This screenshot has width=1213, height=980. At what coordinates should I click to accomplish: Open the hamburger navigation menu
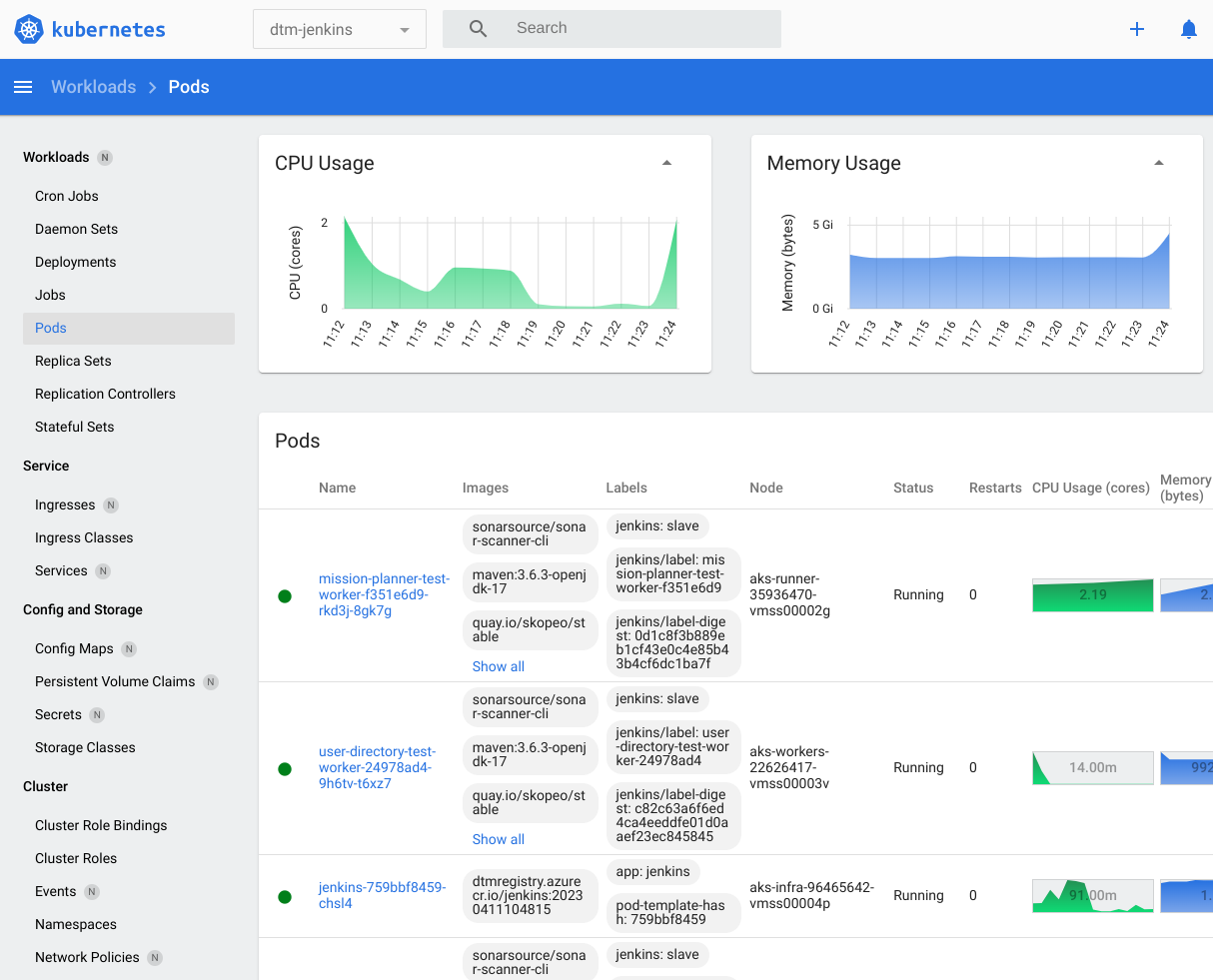click(x=23, y=87)
